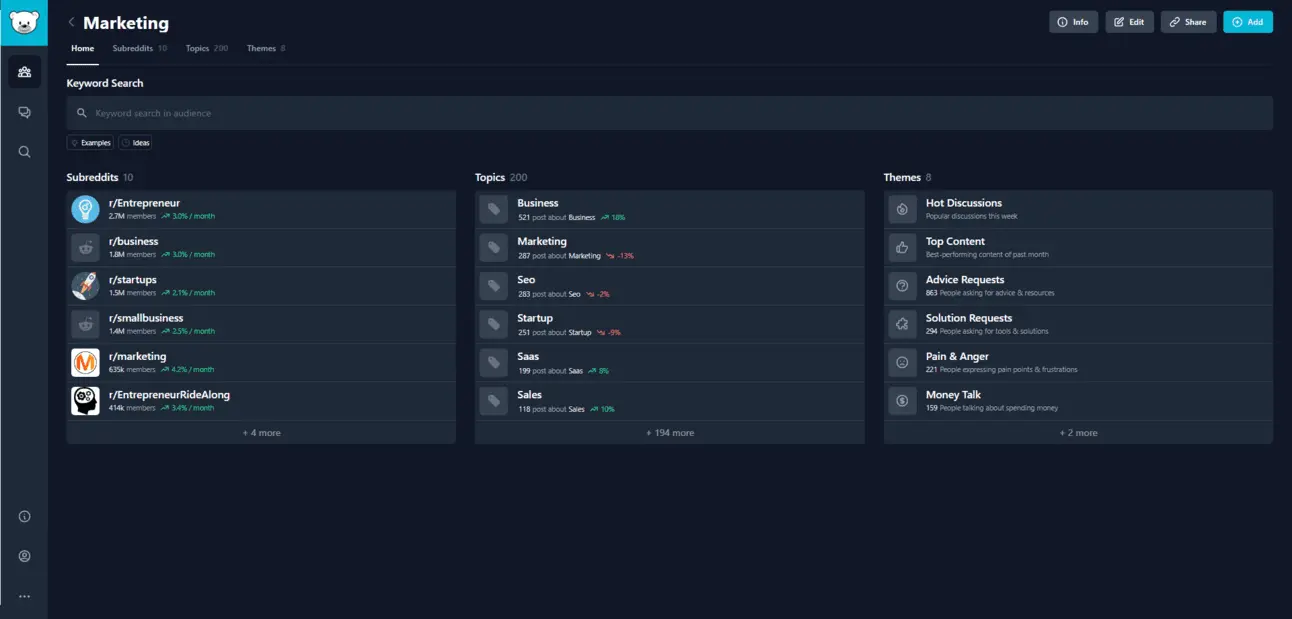The width and height of the screenshot is (1292, 619).
Task: Open the sidebar info circle icon
Action: (24, 517)
